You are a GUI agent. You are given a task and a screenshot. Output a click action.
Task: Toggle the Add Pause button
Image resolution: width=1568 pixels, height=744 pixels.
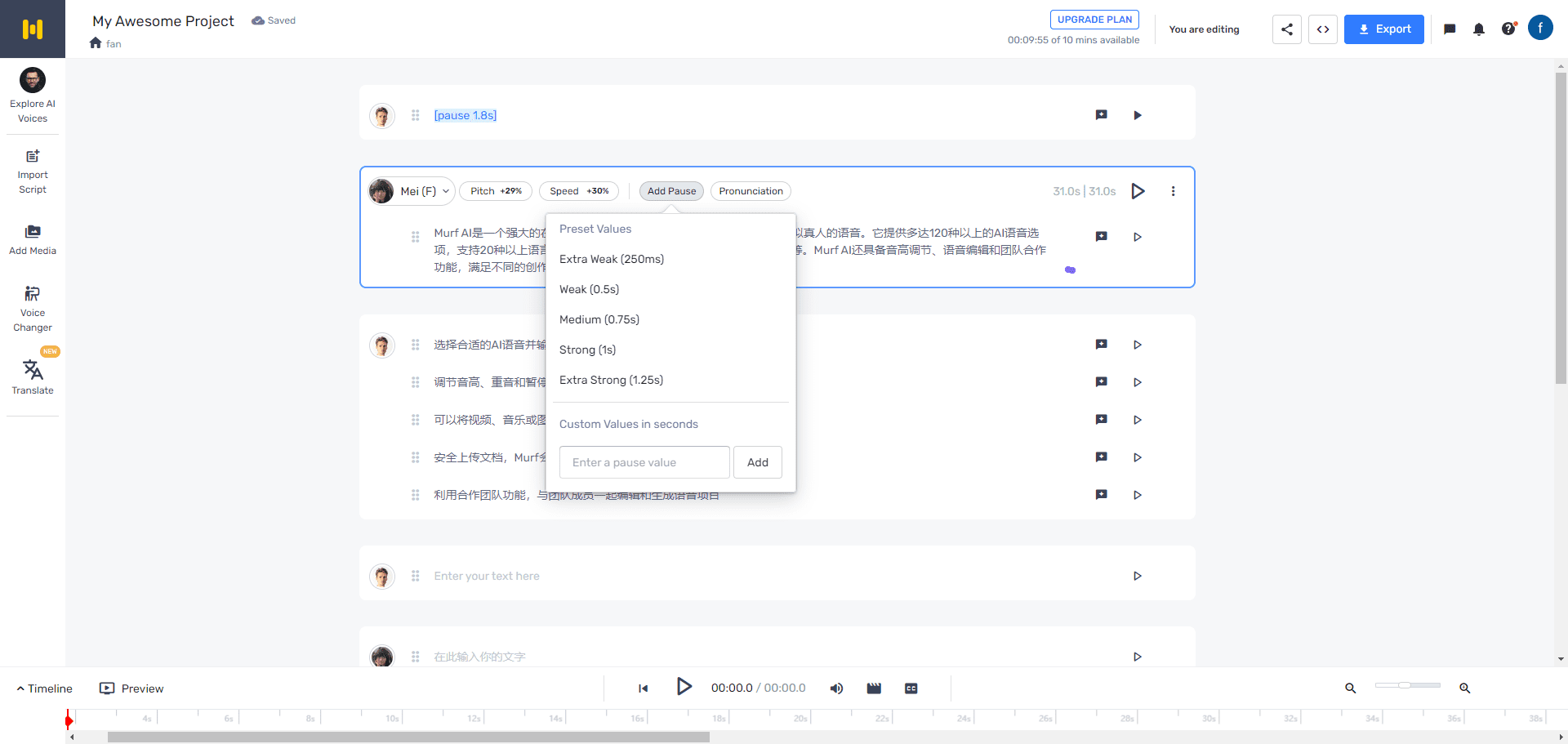pos(671,191)
